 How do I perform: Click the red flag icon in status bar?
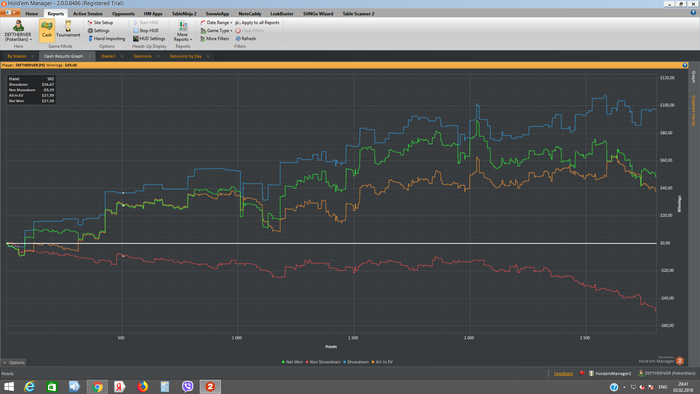(582, 373)
